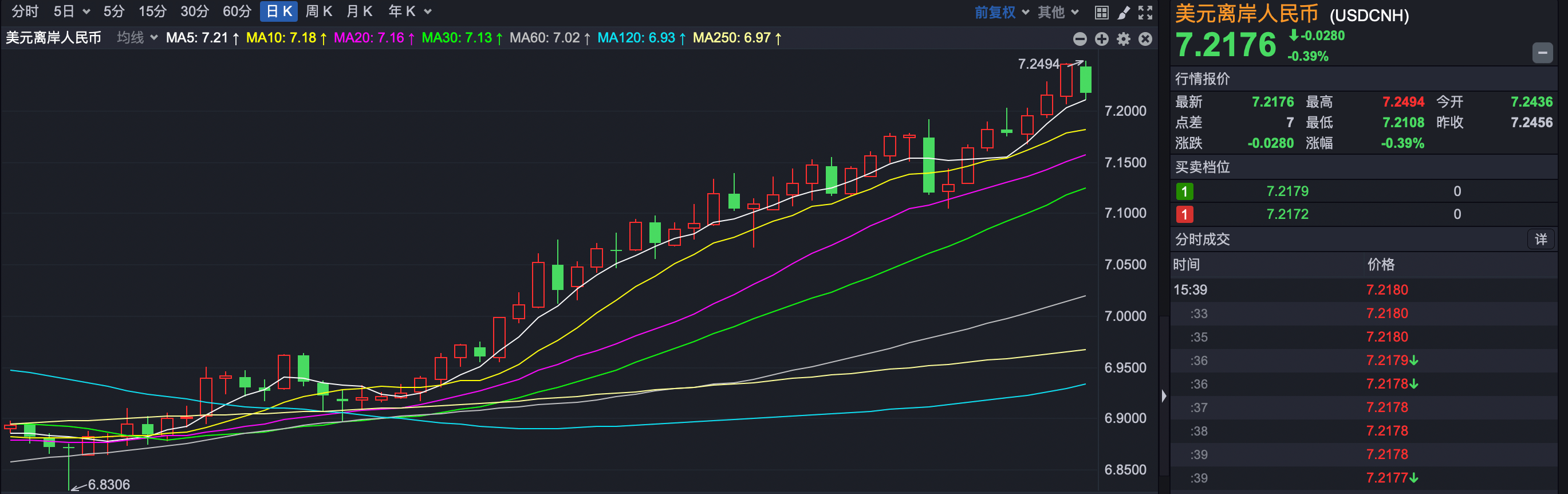
Task: Zoom out chart with the minus circle icon
Action: click(x=1080, y=39)
